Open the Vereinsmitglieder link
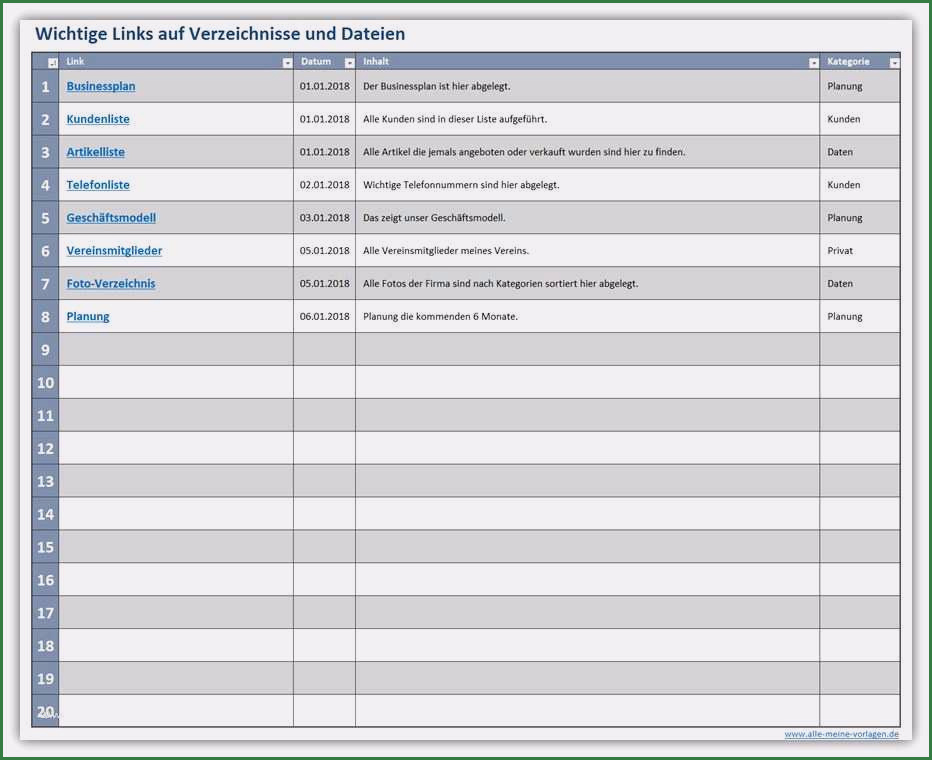The image size is (932, 760). [113, 251]
